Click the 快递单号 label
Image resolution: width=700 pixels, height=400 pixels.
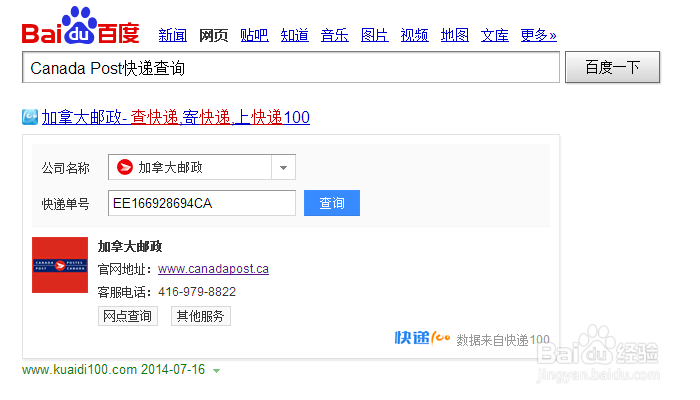tap(66, 204)
